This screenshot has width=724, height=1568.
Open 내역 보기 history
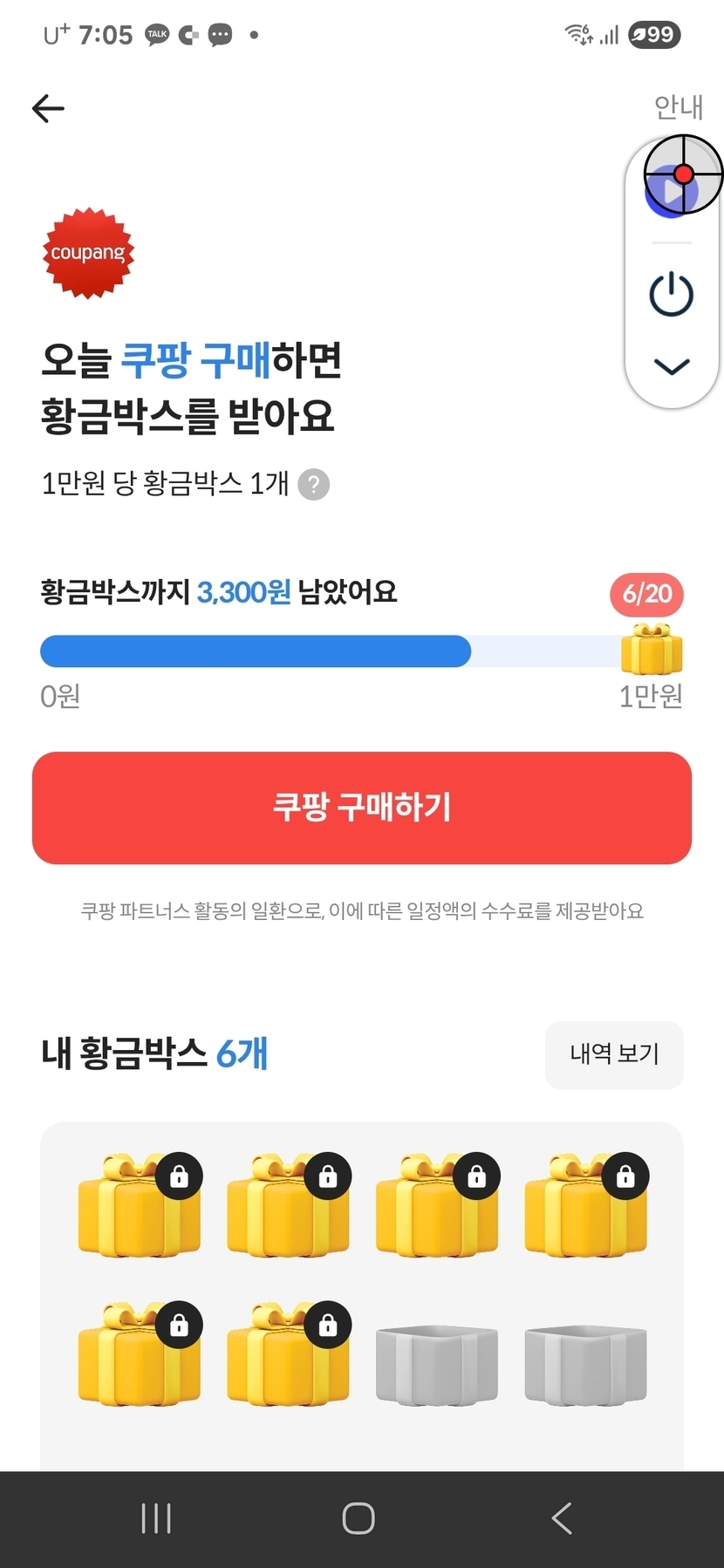[x=613, y=1053]
